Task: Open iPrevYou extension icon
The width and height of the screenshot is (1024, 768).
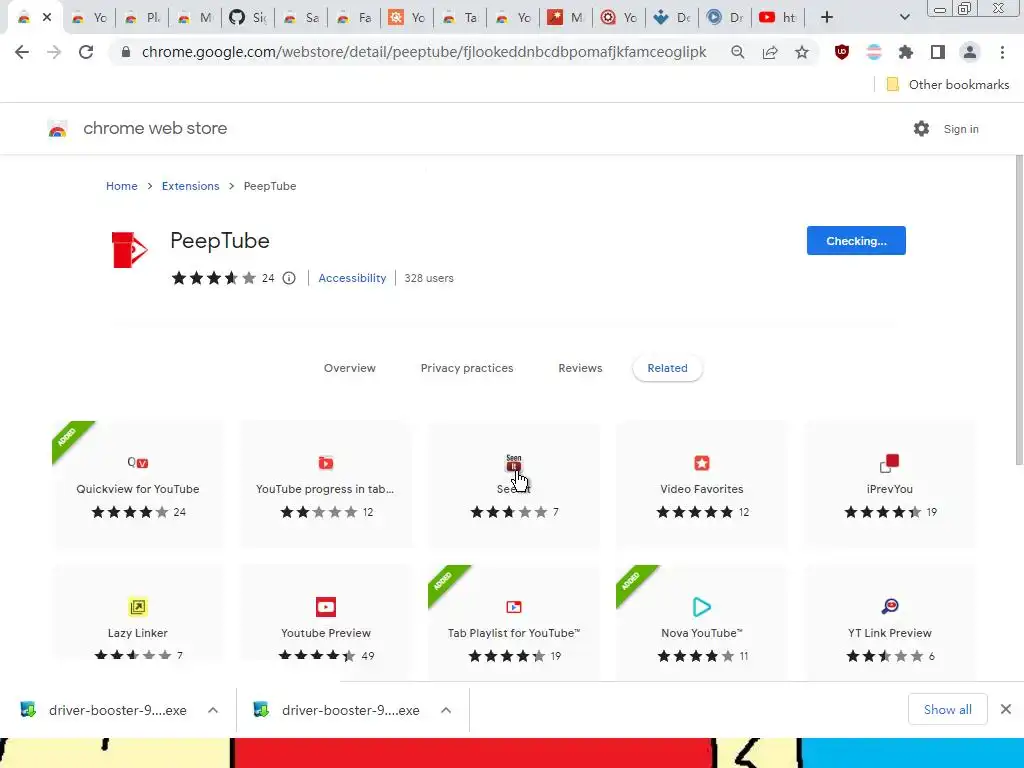Action: tap(889, 463)
